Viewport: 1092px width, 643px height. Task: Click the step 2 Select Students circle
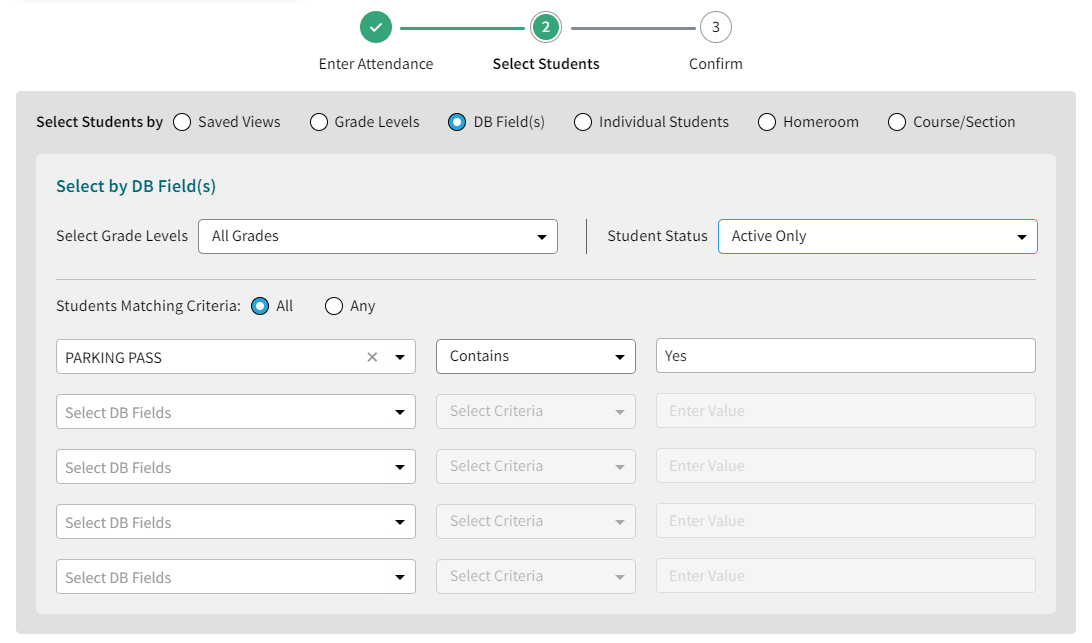pos(546,27)
